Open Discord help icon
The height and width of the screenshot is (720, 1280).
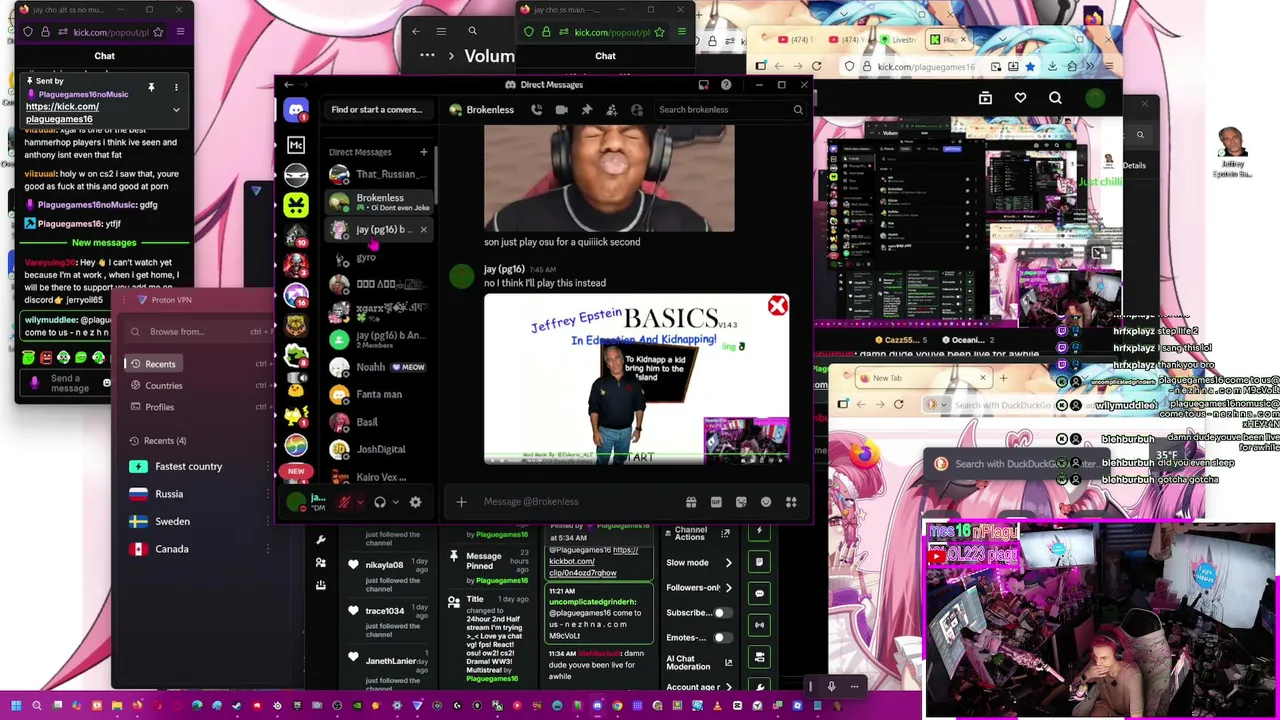726,85
